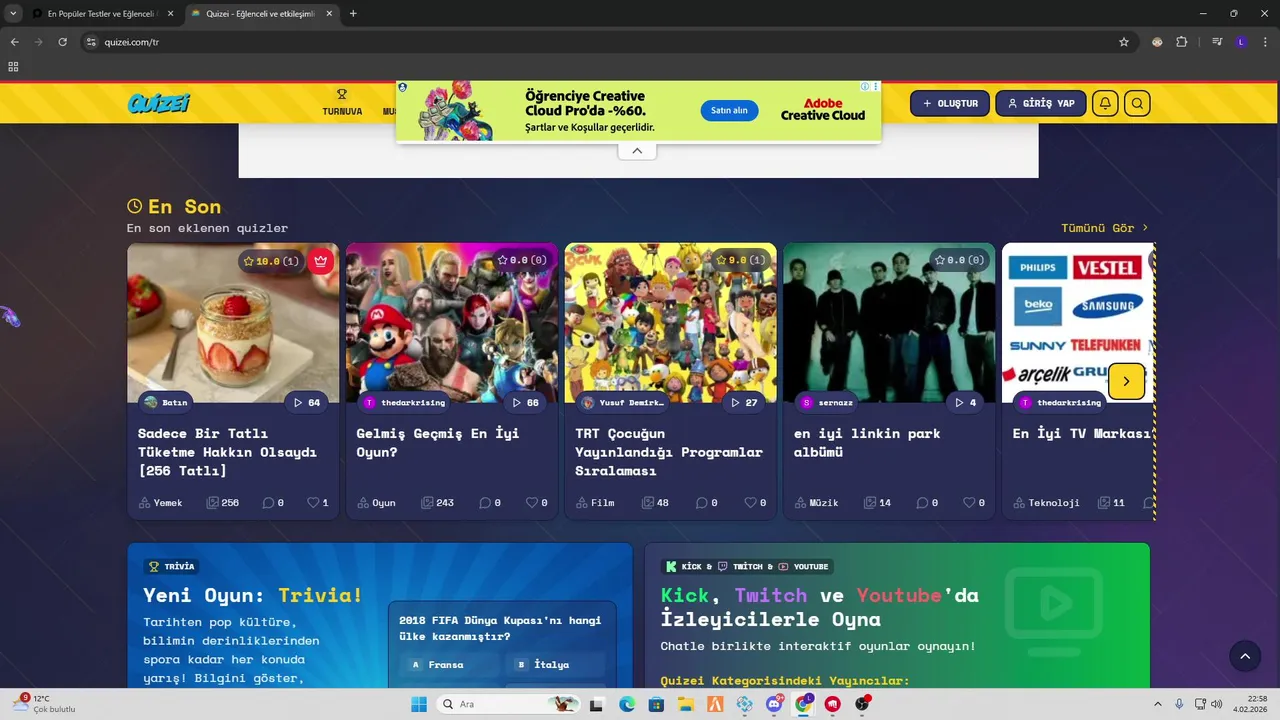Open the video game characters quiz thumbnail

pos(452,322)
